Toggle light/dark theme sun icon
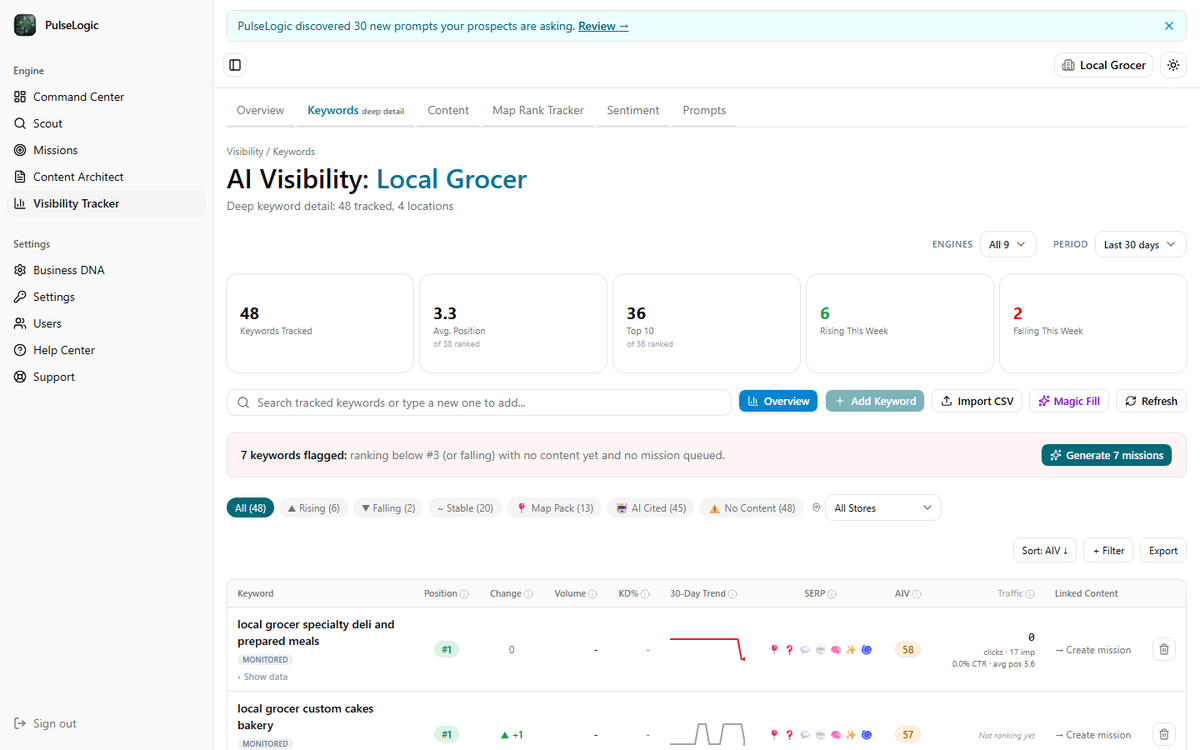Image resolution: width=1200 pixels, height=750 pixels. tap(1174, 65)
